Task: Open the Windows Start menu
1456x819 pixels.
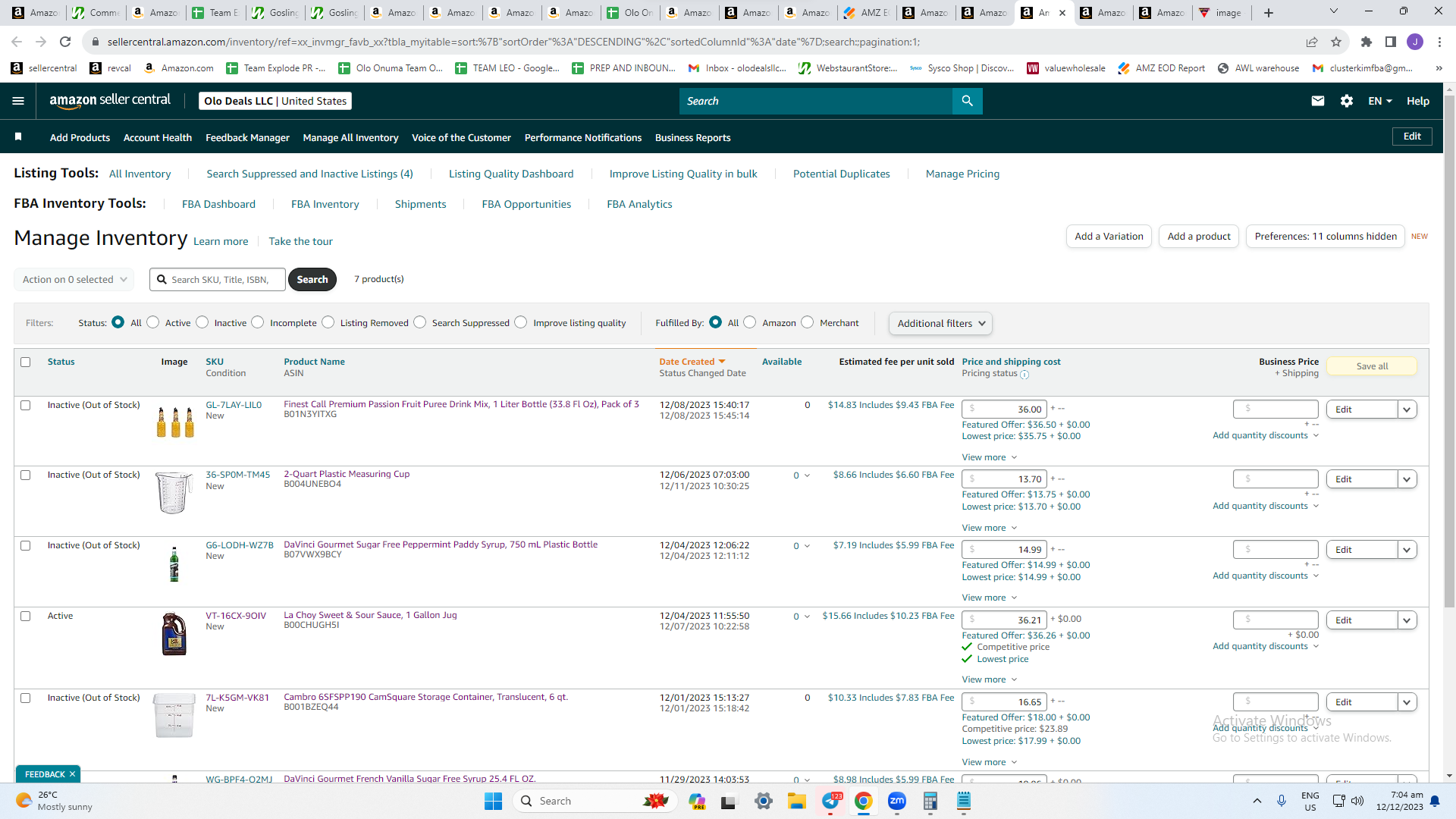Action: point(493,801)
